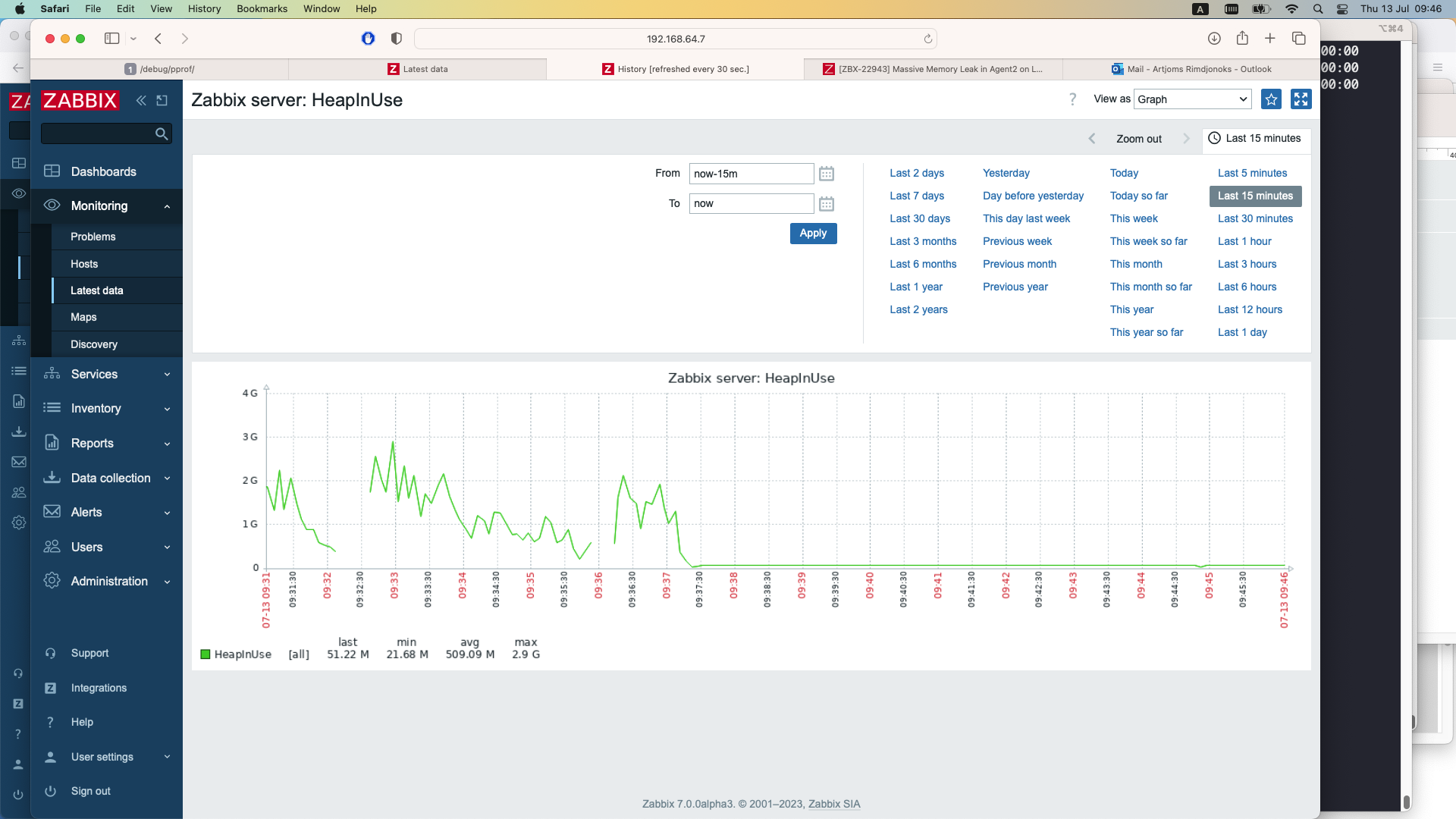Add graph to favorites star icon

(1271, 99)
